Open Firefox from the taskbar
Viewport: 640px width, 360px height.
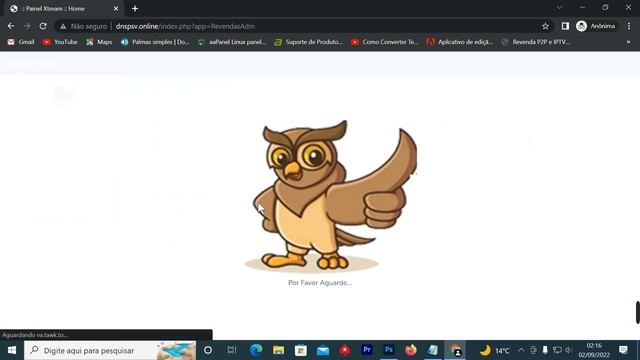(411, 350)
